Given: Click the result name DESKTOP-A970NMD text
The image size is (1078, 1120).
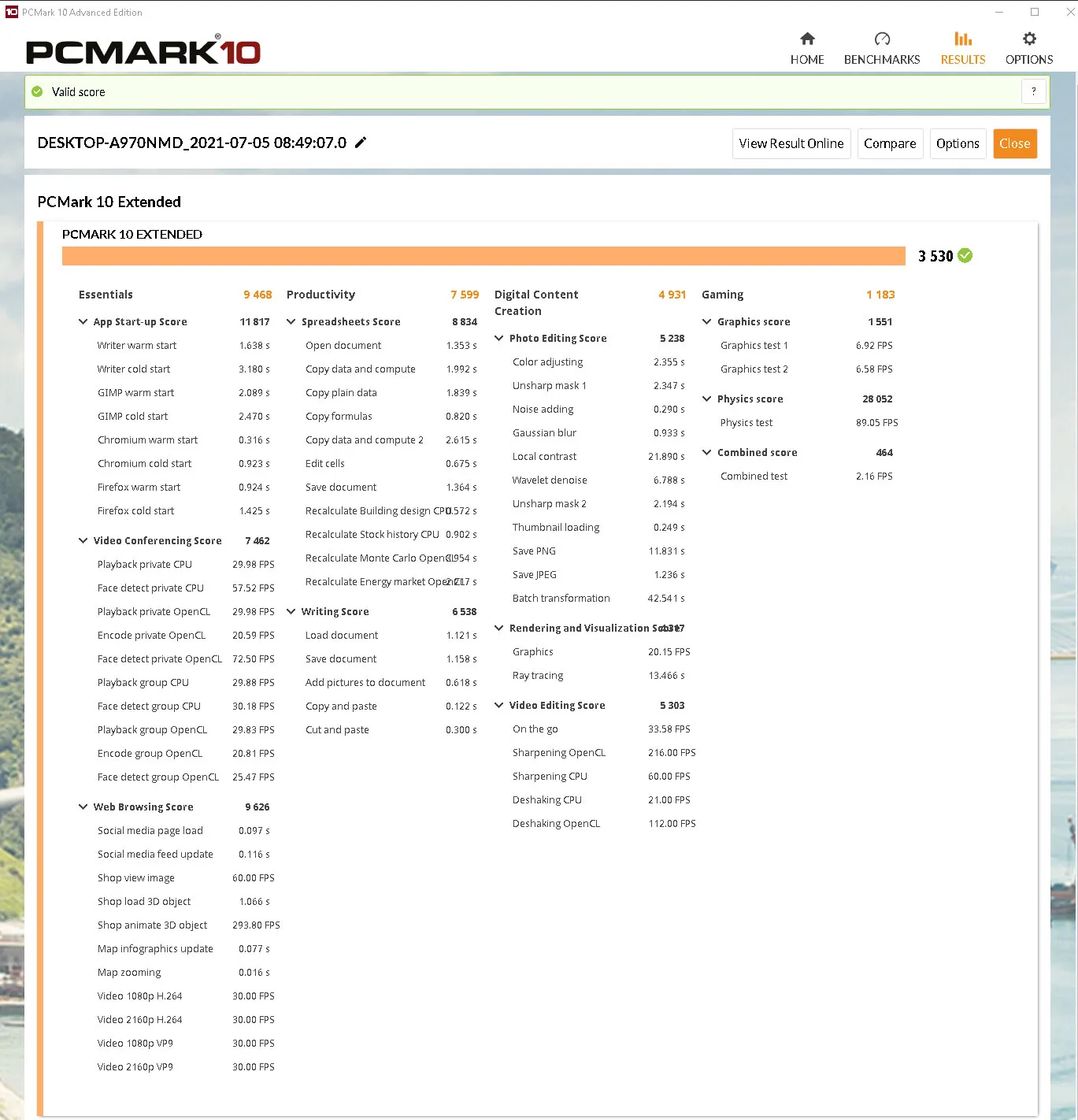Looking at the screenshot, I should (192, 143).
